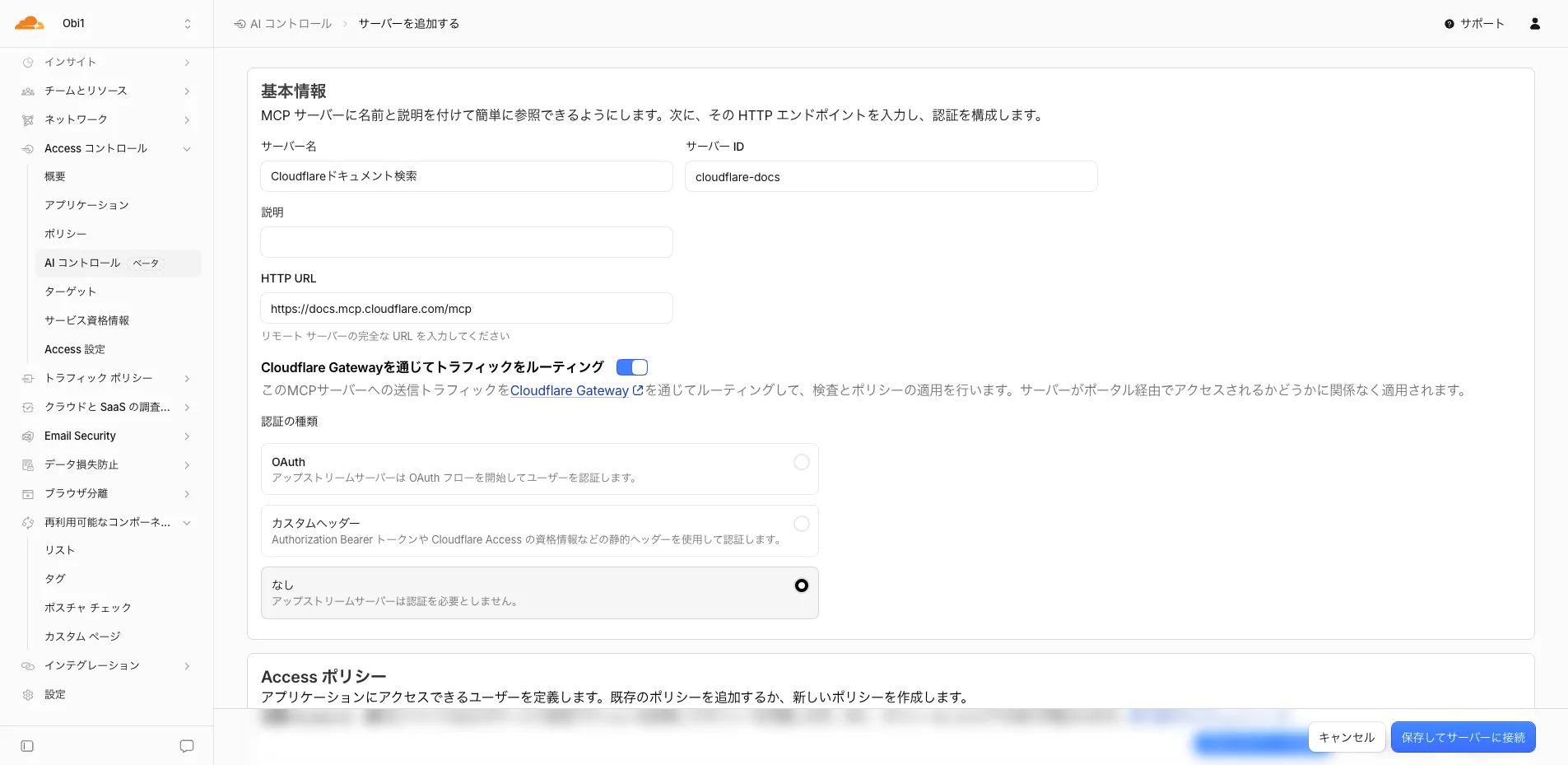Click the インテグレーション sidebar icon
Viewport: 1568px width, 765px height.
coord(28,666)
